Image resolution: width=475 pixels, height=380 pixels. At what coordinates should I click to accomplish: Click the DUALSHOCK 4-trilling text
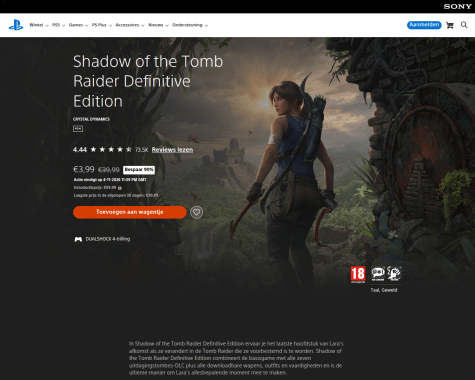point(108,239)
